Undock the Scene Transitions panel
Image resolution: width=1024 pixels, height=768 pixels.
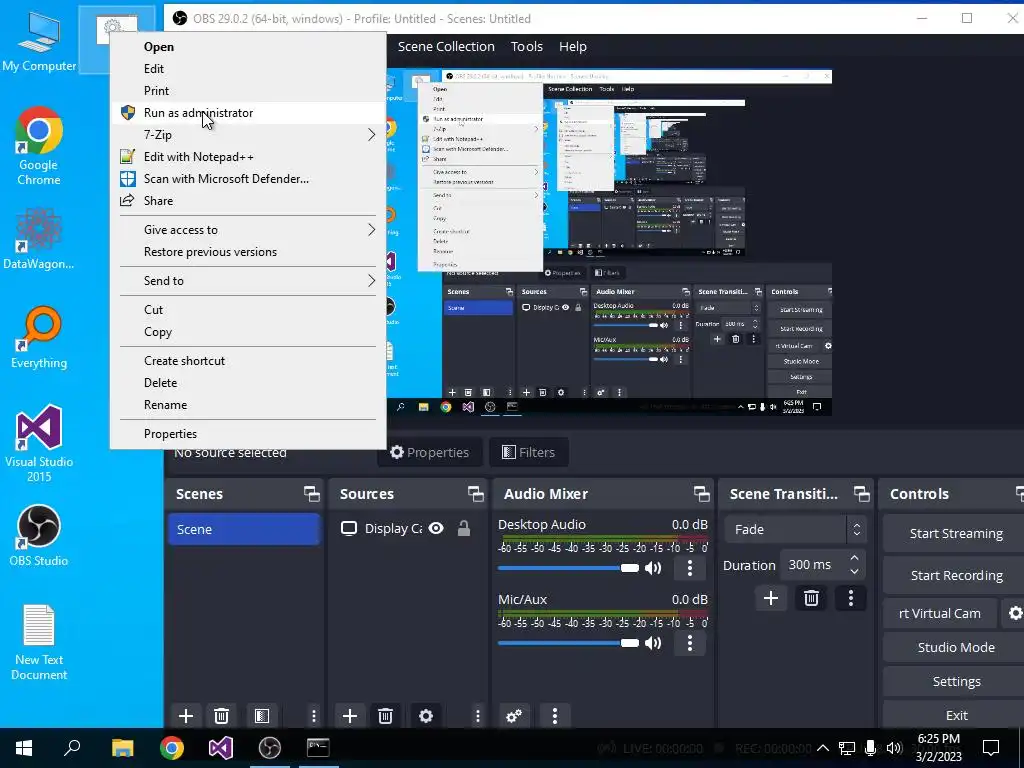point(861,494)
